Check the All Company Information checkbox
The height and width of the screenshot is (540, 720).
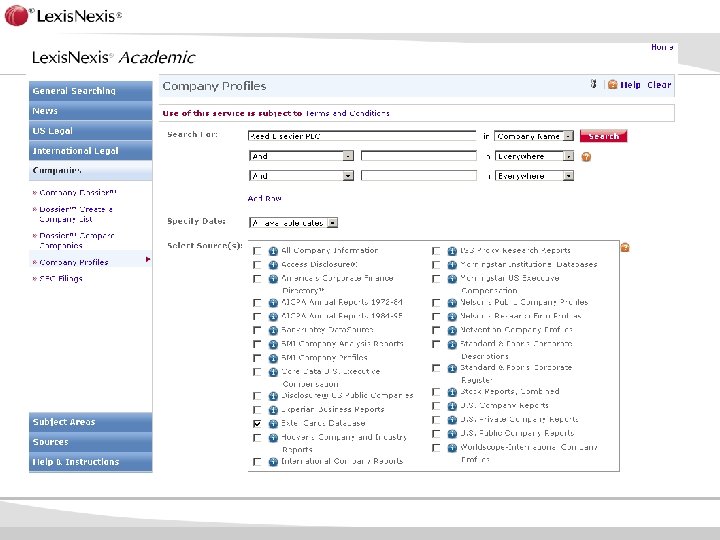pos(257,251)
